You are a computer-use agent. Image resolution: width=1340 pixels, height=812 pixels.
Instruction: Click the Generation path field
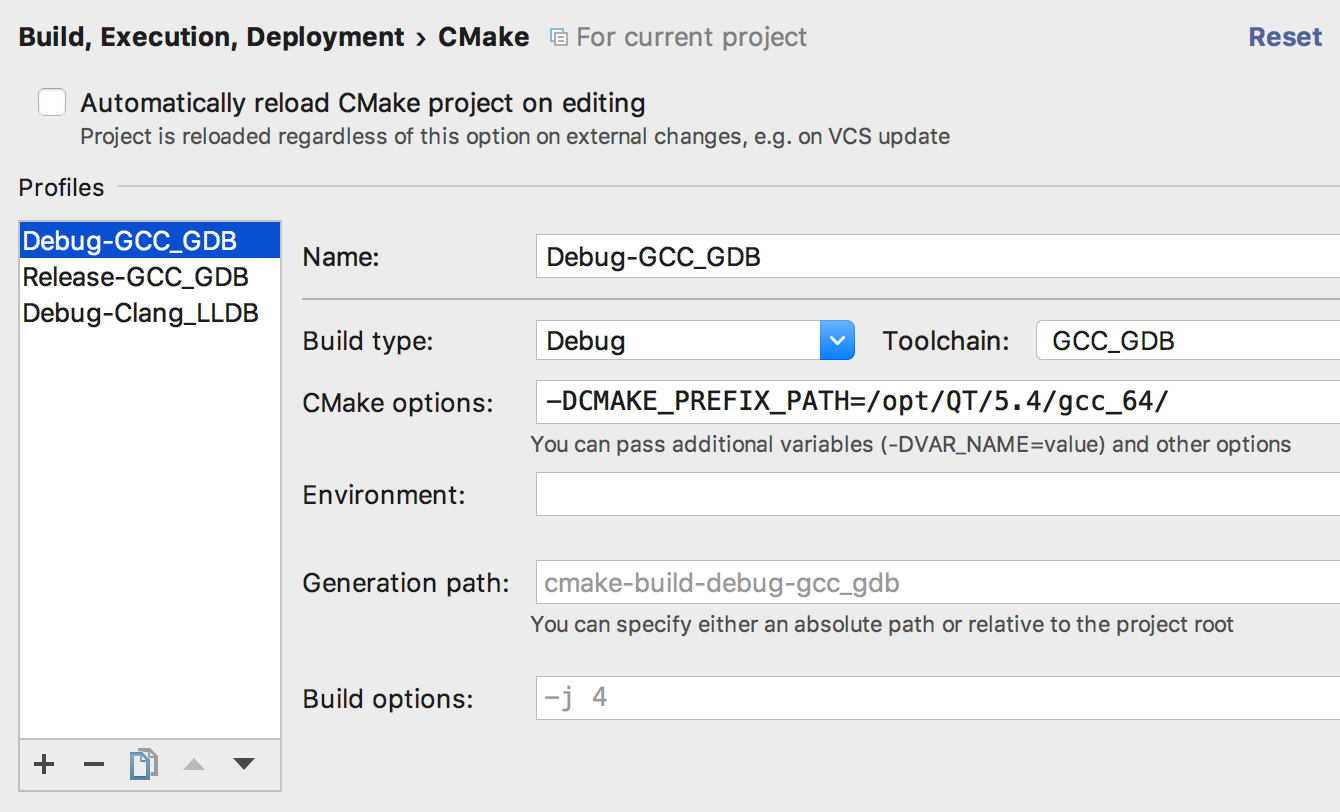click(937, 582)
